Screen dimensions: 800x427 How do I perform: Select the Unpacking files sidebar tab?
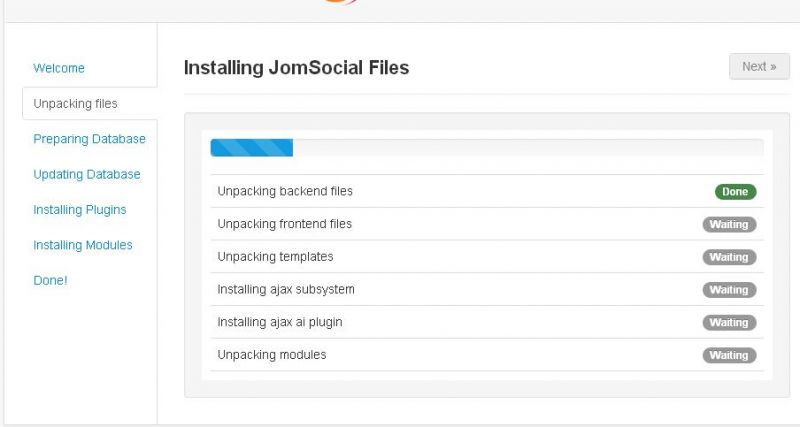point(90,104)
